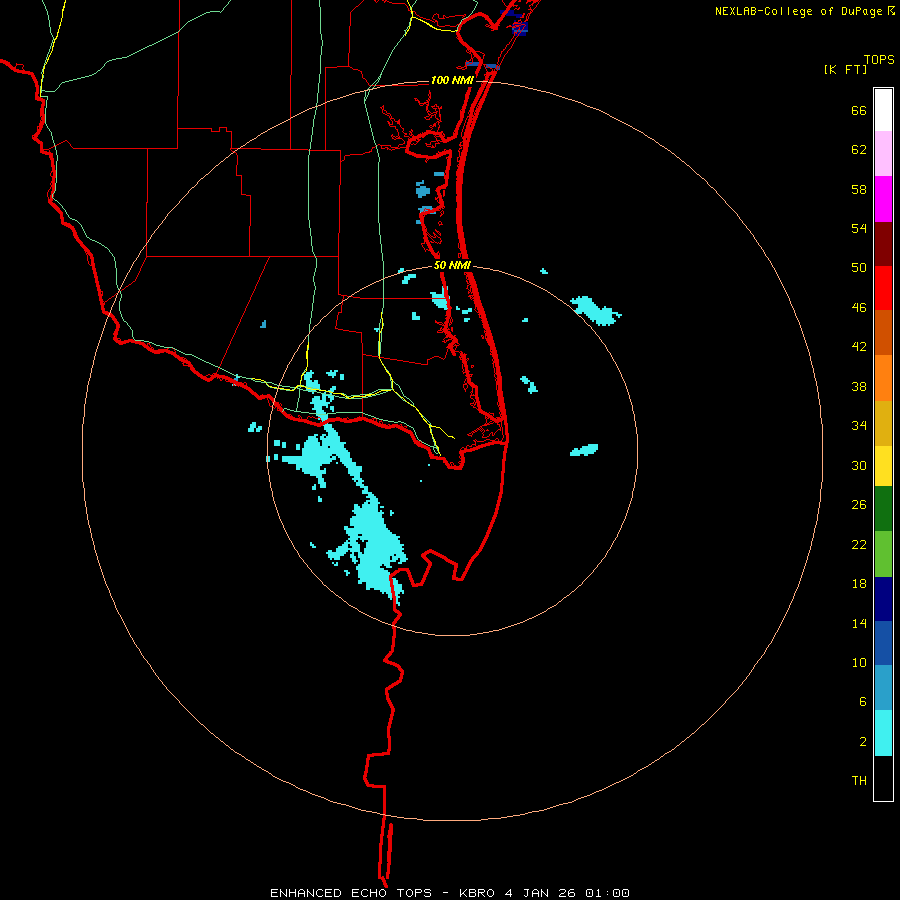Click the orange 42 kft legend swatch

click(883, 378)
